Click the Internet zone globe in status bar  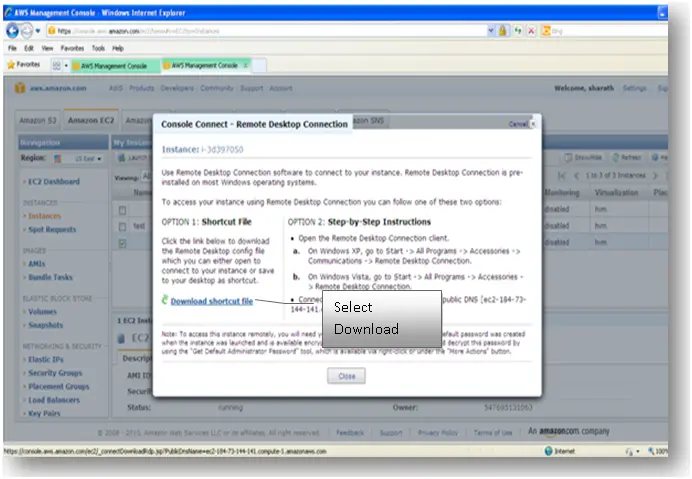(x=549, y=451)
